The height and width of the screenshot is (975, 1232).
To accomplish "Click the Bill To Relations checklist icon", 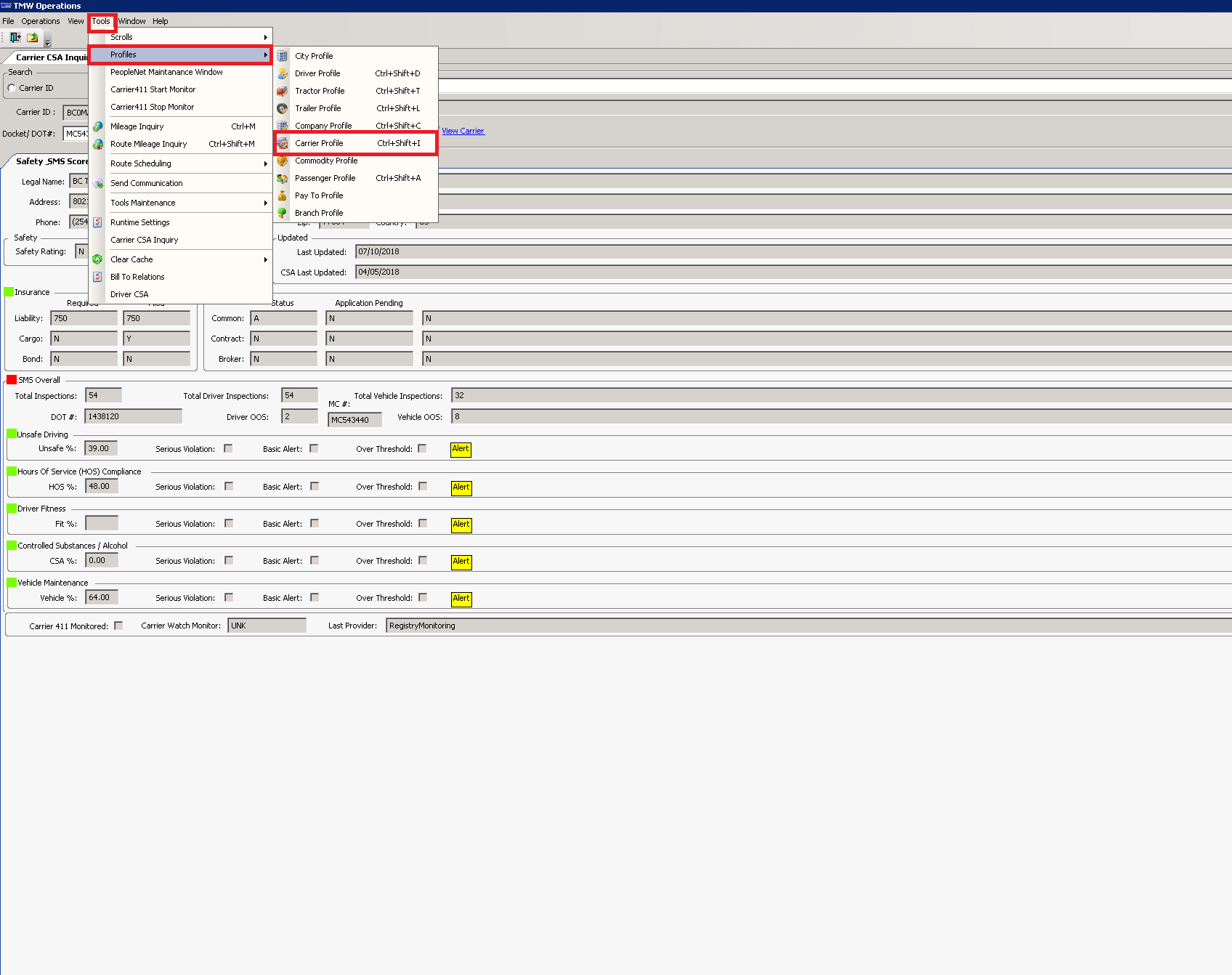I will click(97, 277).
